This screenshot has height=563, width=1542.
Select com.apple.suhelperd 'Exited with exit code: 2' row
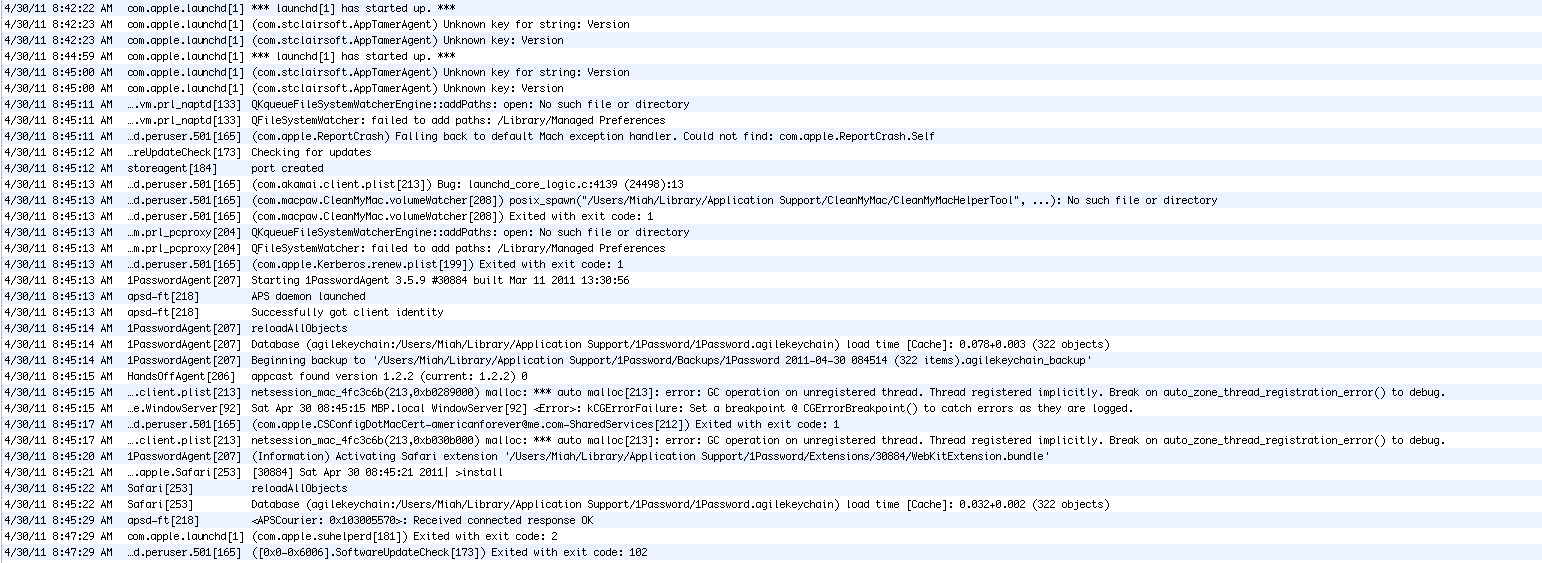(771, 536)
